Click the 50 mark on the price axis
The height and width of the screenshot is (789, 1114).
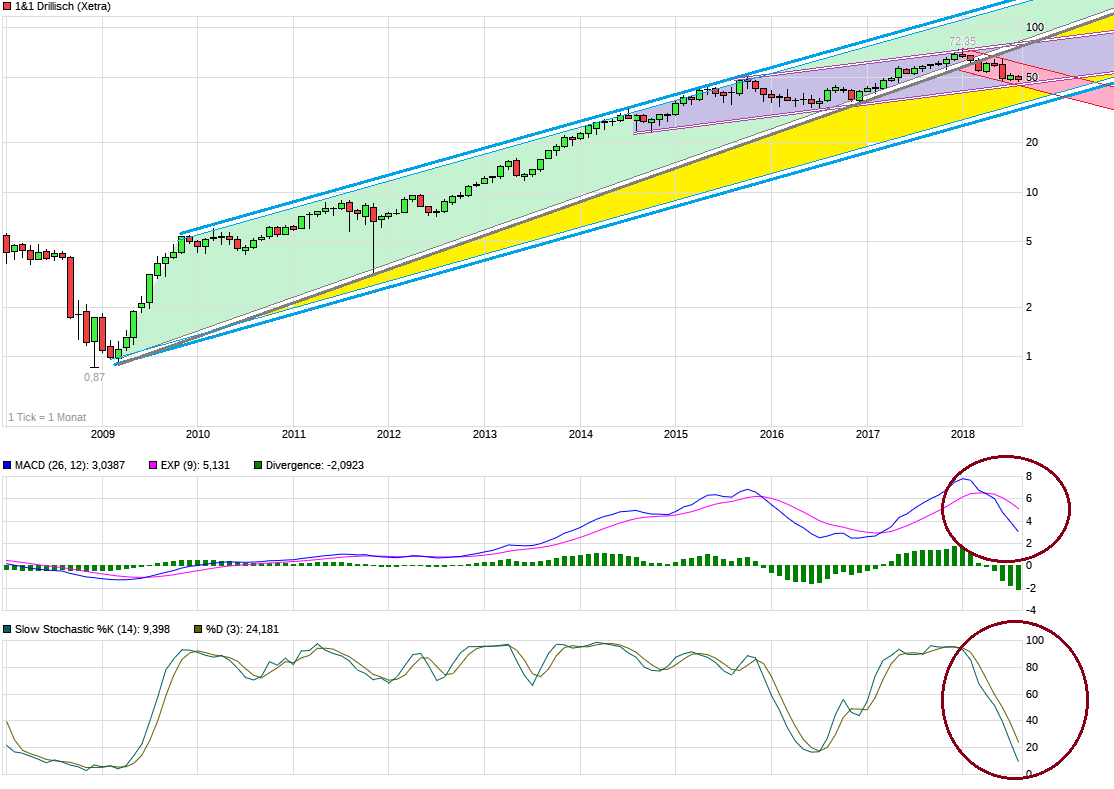1032,77
